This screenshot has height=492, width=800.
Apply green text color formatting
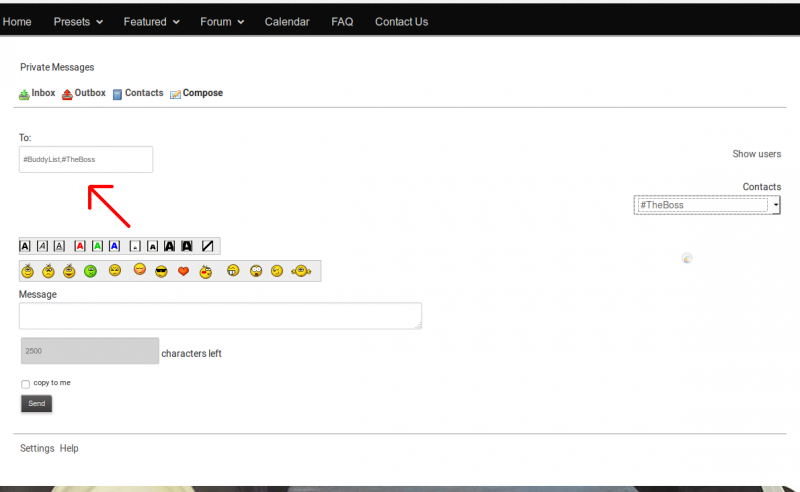[x=98, y=245]
